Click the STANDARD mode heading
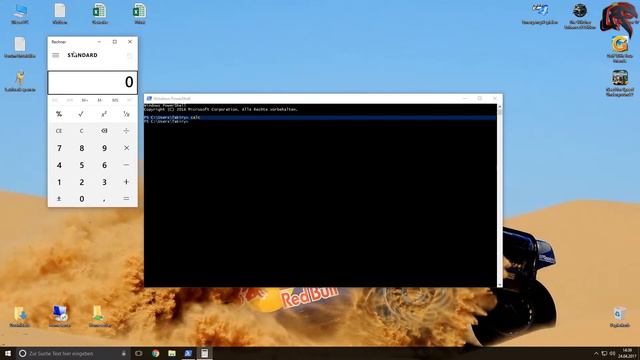 pyautogui.click(x=82, y=55)
